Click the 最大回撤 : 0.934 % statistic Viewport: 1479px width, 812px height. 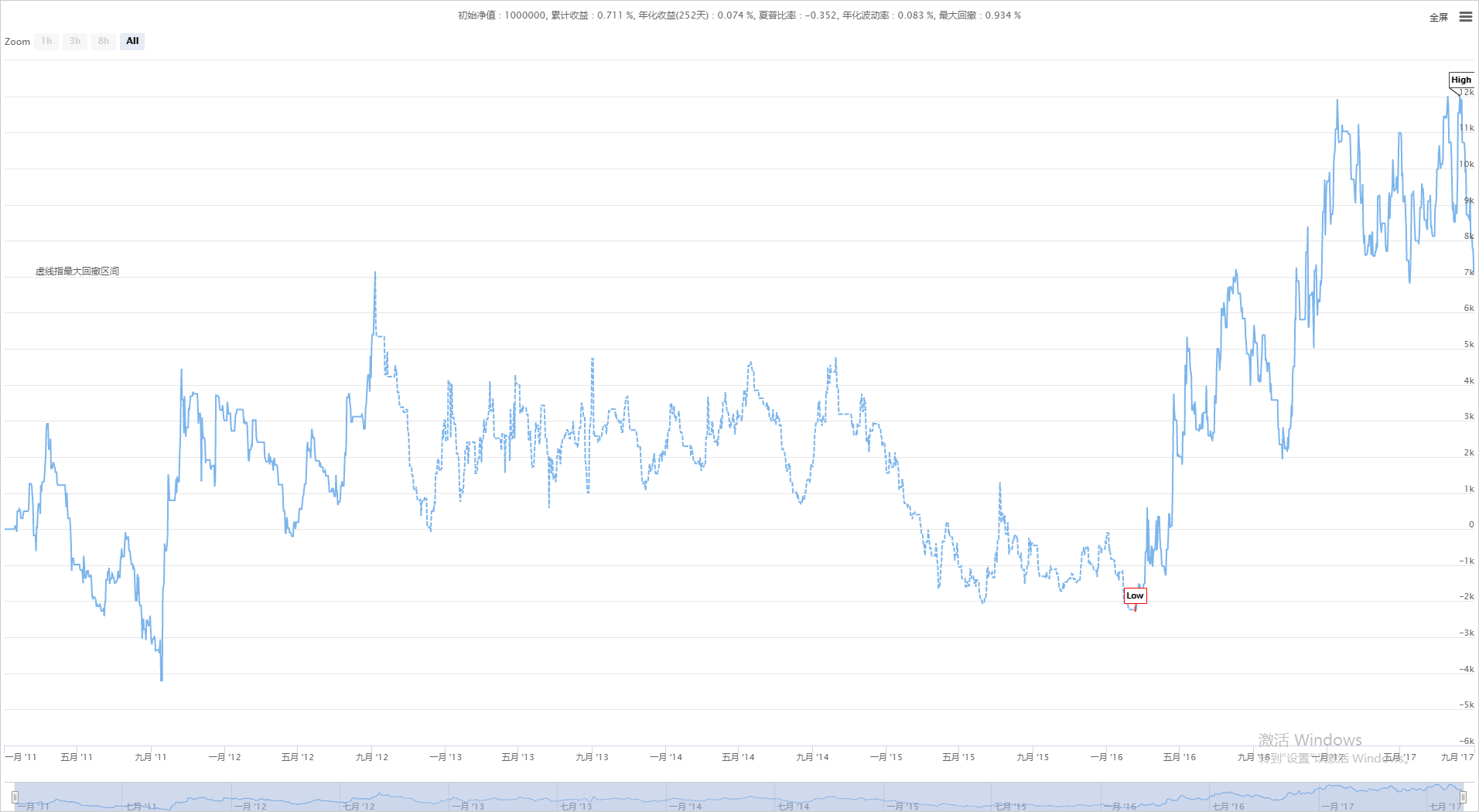tap(980, 15)
